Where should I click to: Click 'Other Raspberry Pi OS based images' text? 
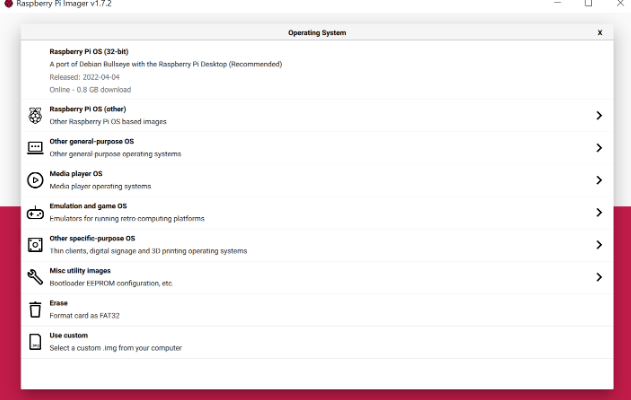coord(108,122)
